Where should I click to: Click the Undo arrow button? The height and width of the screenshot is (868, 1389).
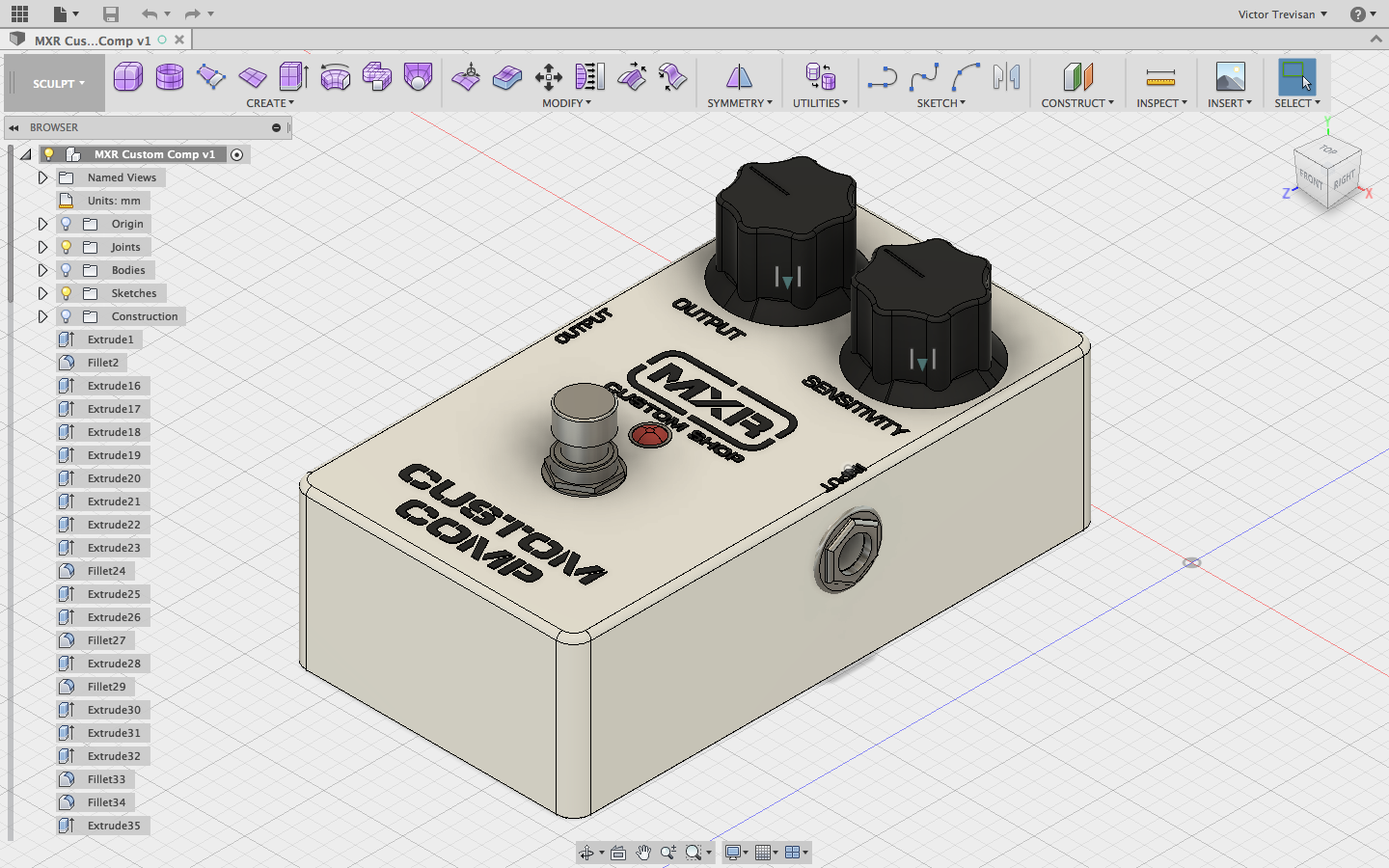(150, 14)
